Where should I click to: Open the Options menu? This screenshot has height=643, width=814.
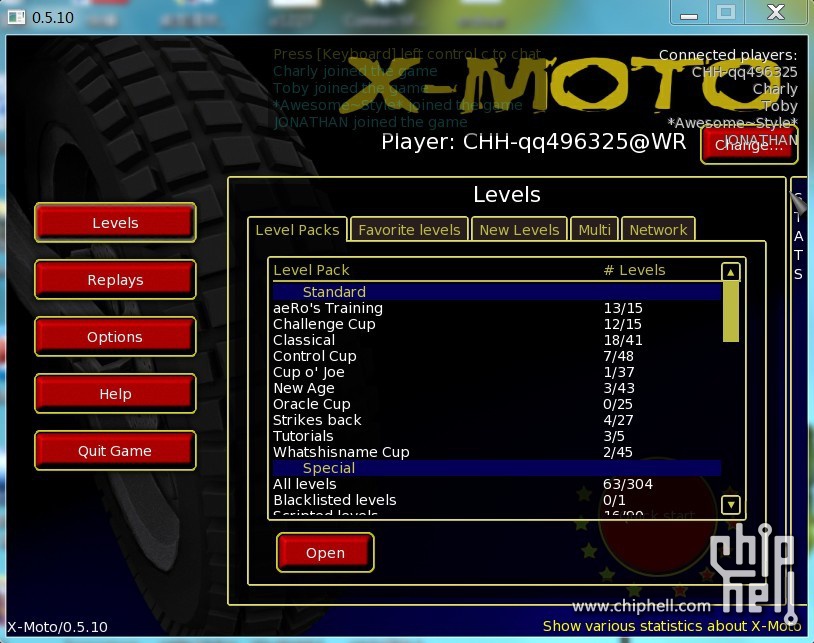tap(115, 337)
